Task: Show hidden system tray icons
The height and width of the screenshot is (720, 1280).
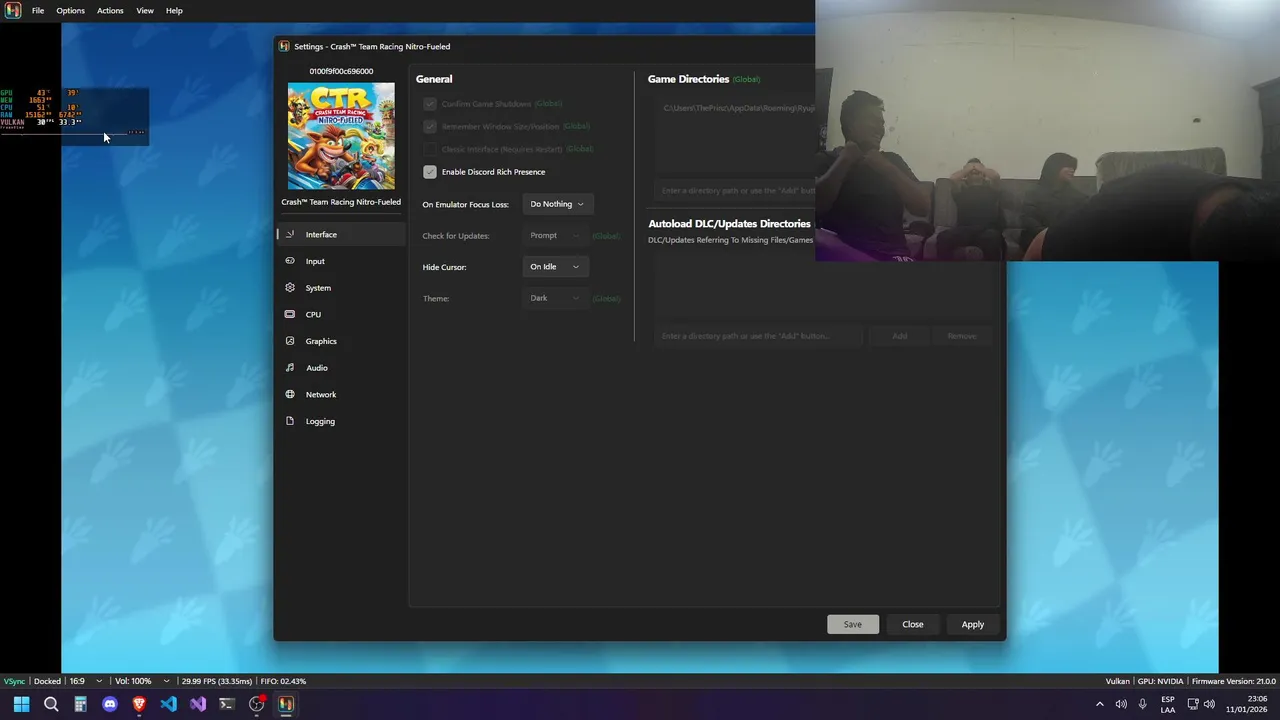Action: (x=1100, y=704)
